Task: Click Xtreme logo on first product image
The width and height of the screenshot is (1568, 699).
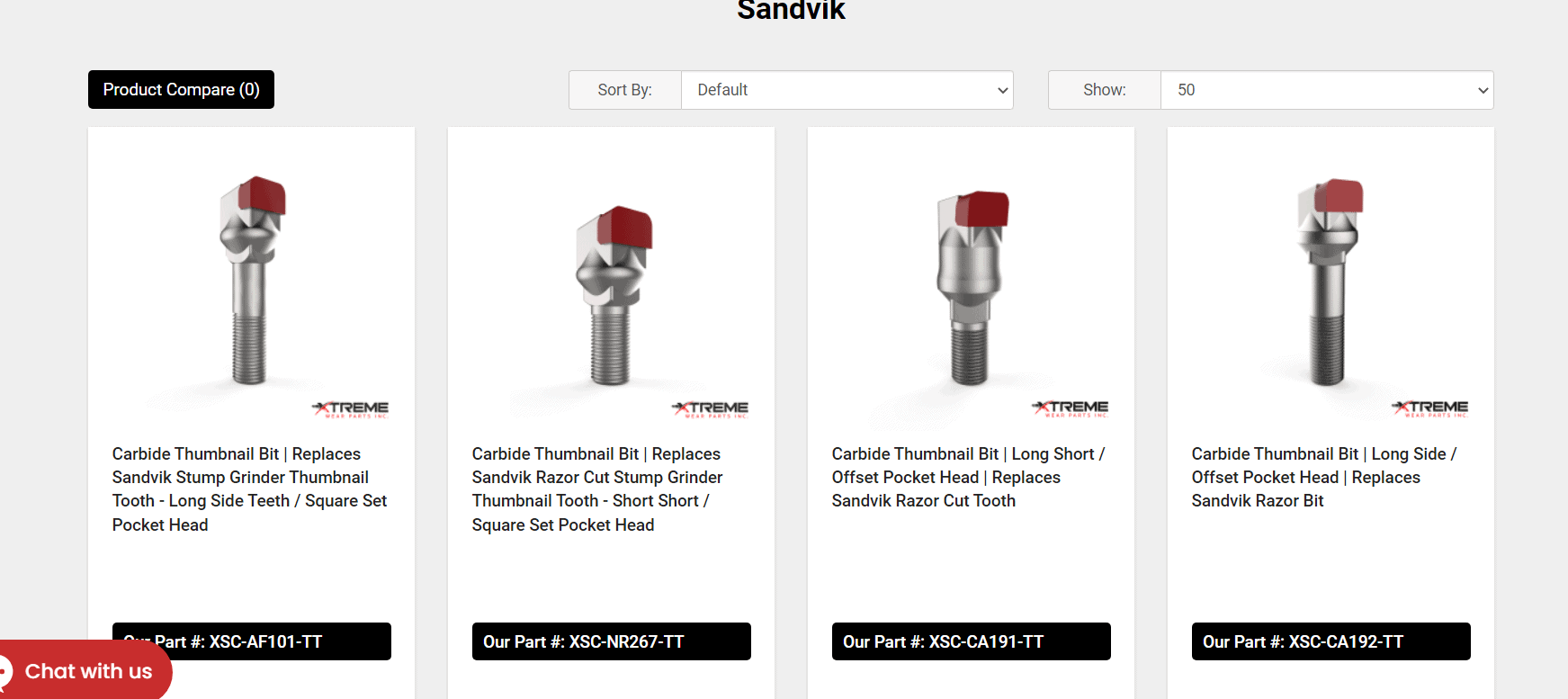Action: pyautogui.click(x=351, y=409)
